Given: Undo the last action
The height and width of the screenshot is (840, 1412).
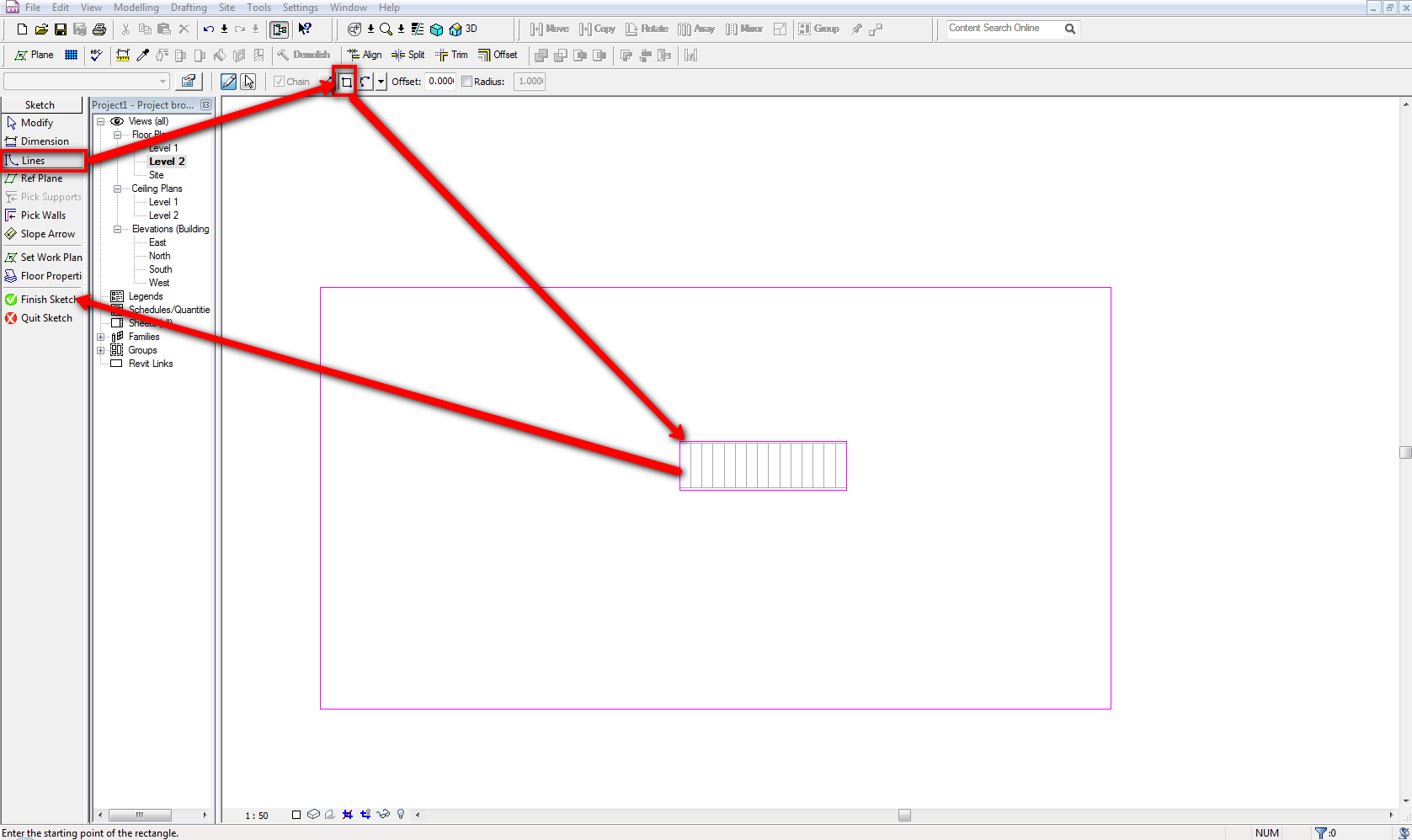Looking at the screenshot, I should (209, 29).
